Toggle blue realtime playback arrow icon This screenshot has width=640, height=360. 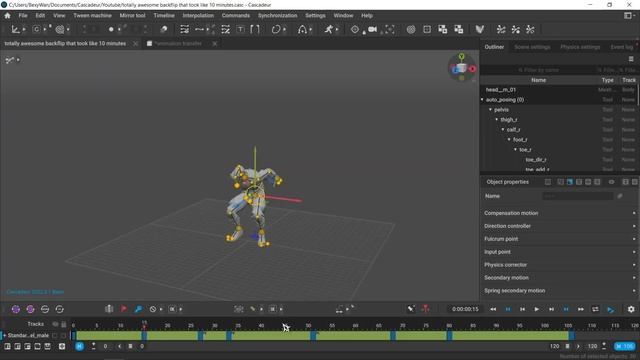tap(610, 309)
